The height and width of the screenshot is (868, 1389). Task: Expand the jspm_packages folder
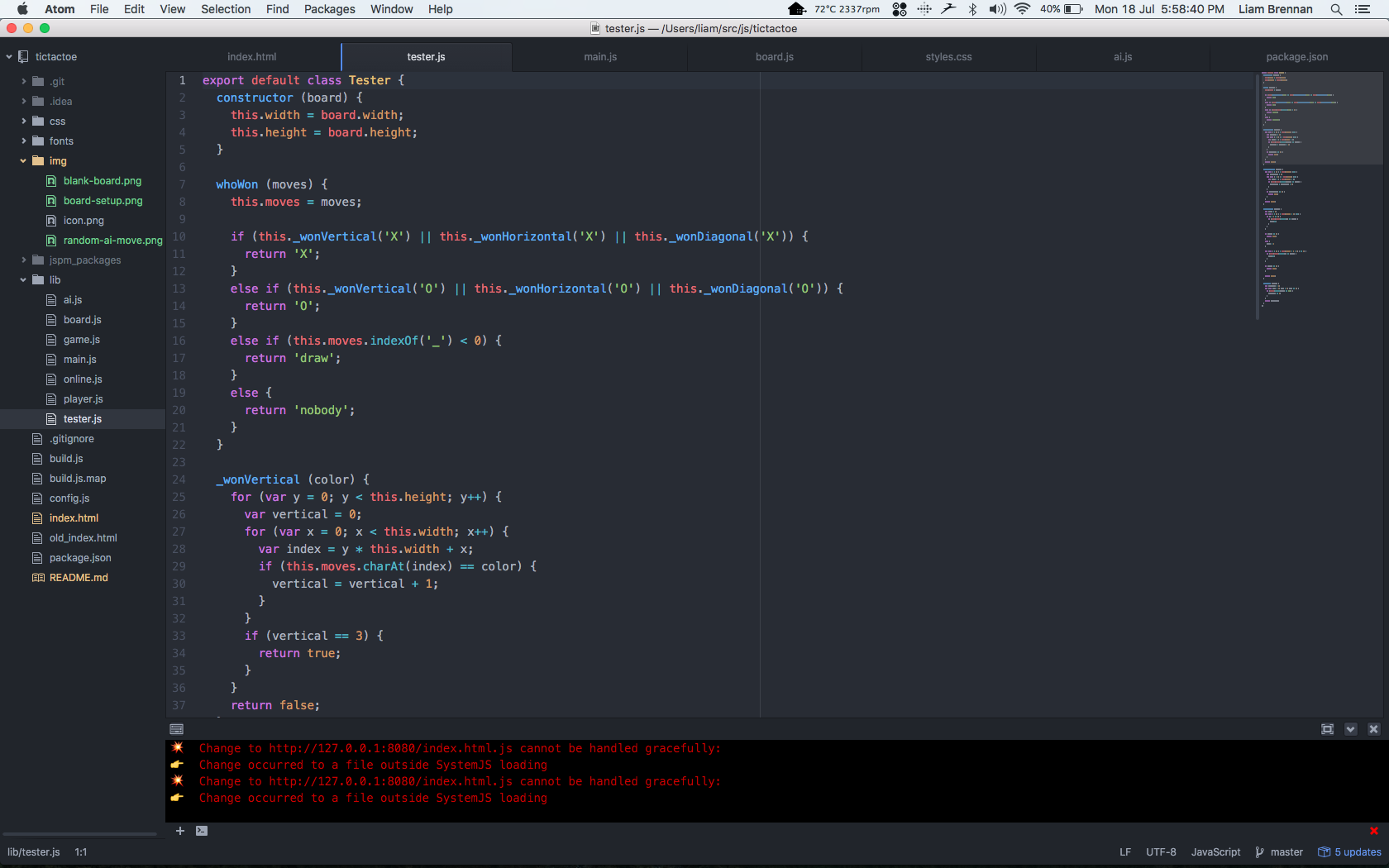click(84, 260)
